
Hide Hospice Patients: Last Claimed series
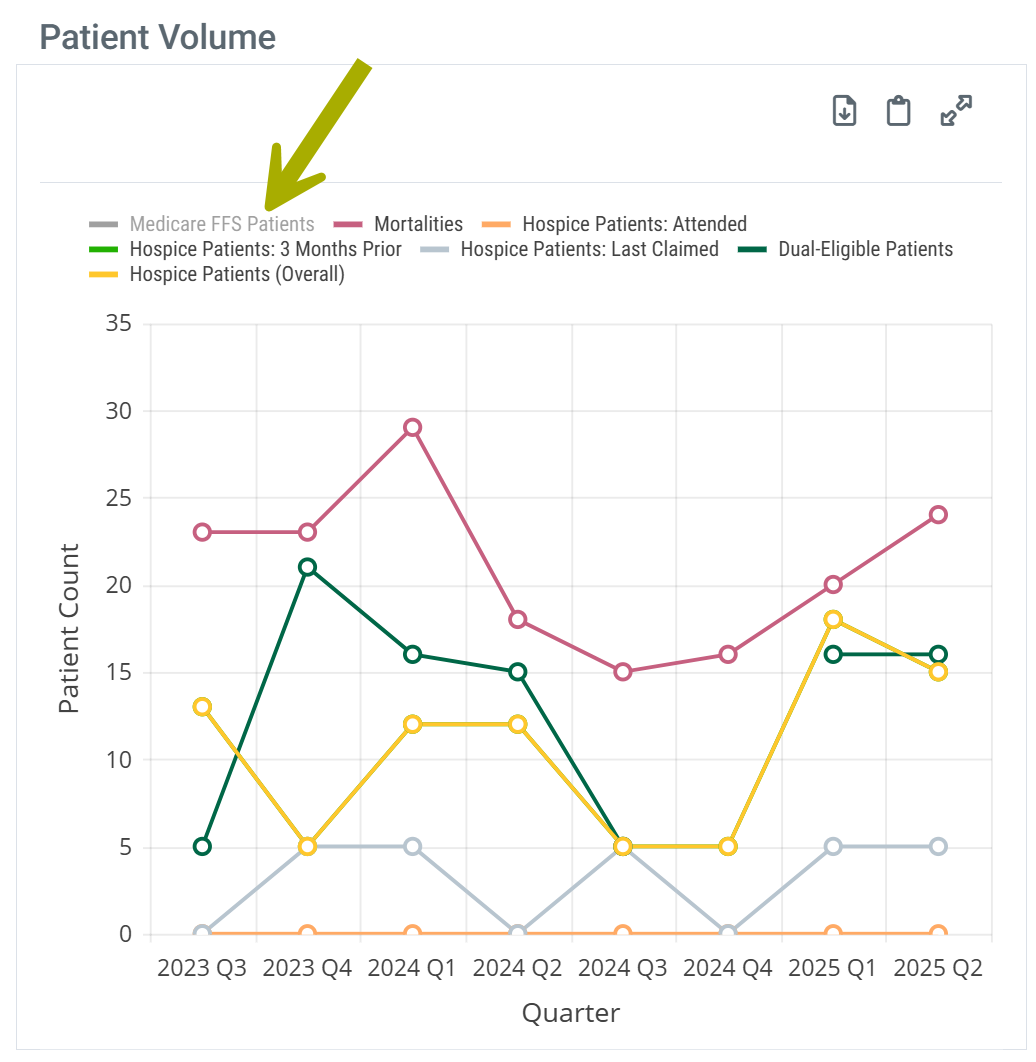589,249
